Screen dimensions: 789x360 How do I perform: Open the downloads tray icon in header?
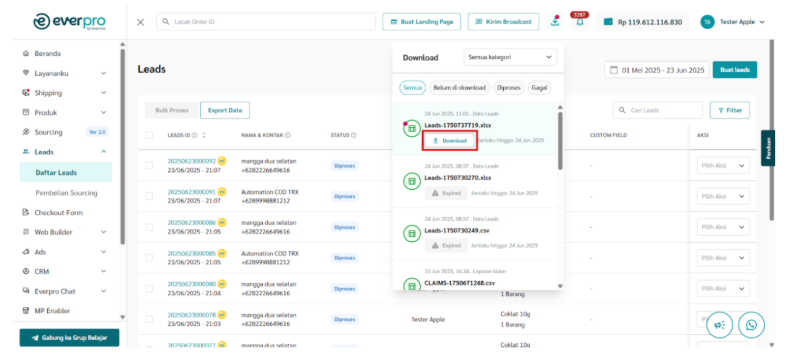555,22
